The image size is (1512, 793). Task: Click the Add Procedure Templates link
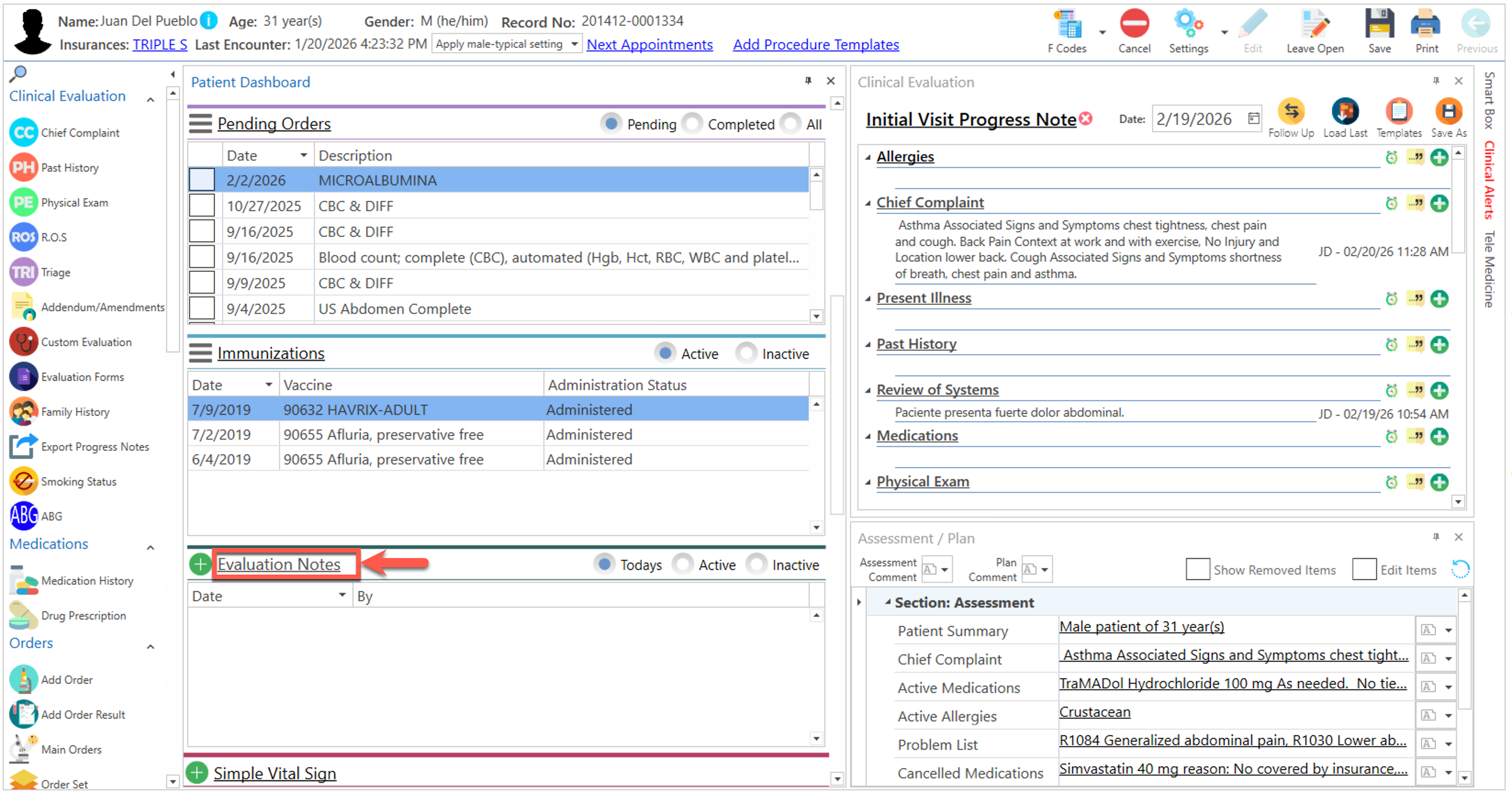pyautogui.click(x=815, y=45)
